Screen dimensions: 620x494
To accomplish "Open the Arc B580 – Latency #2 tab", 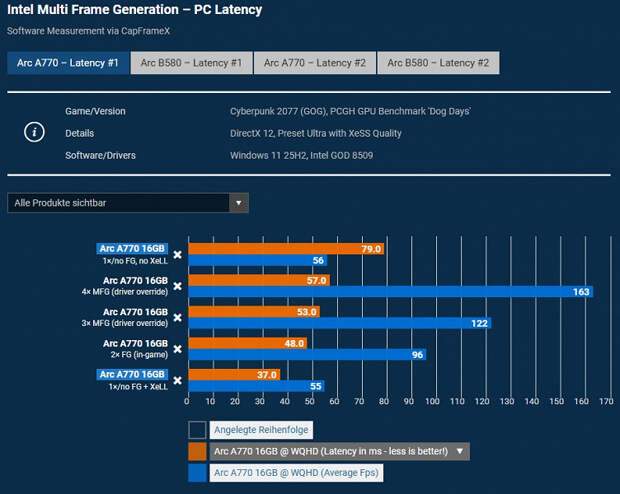I will (x=438, y=63).
